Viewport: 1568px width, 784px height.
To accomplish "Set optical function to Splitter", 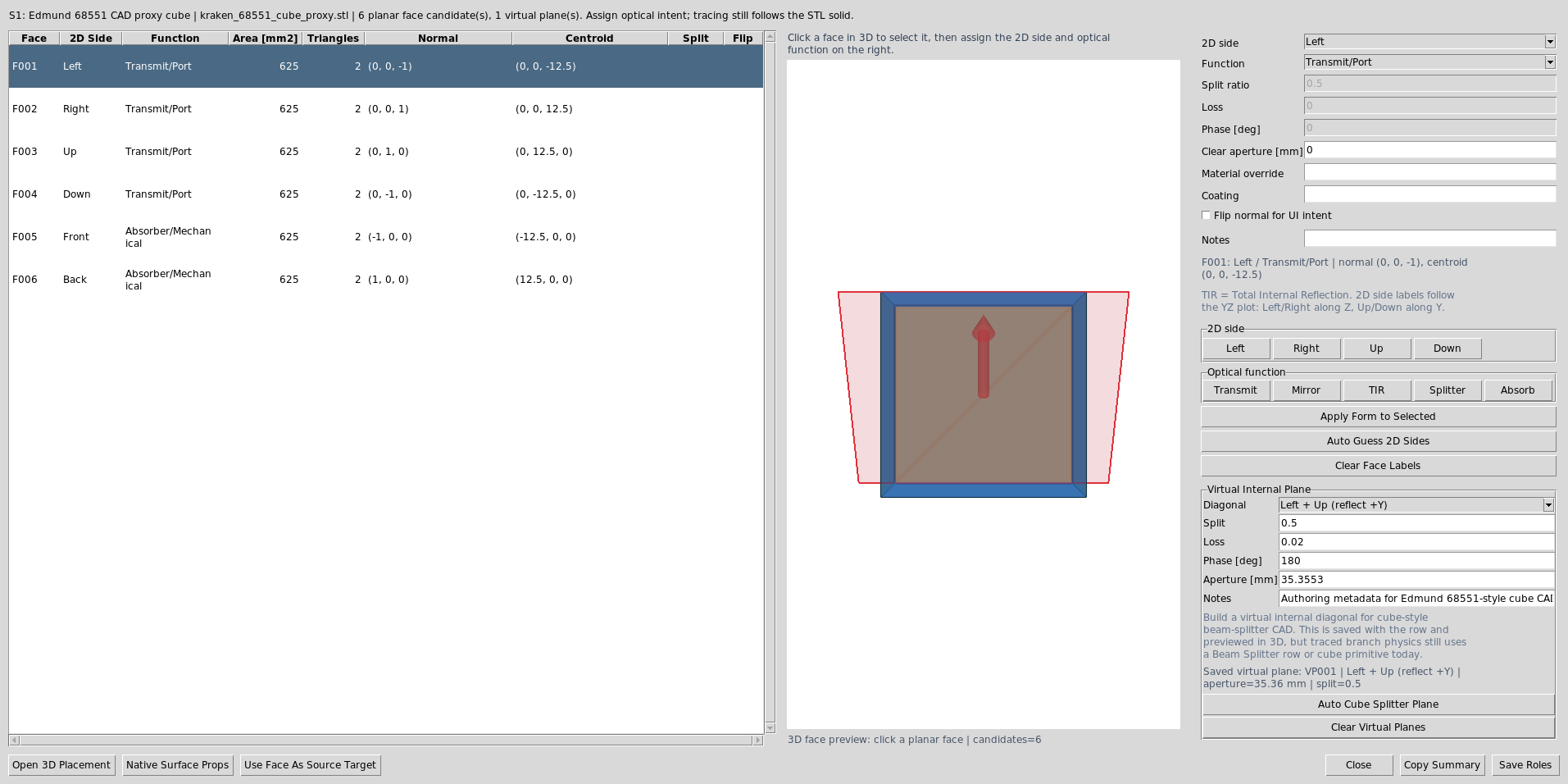I will click(1447, 390).
